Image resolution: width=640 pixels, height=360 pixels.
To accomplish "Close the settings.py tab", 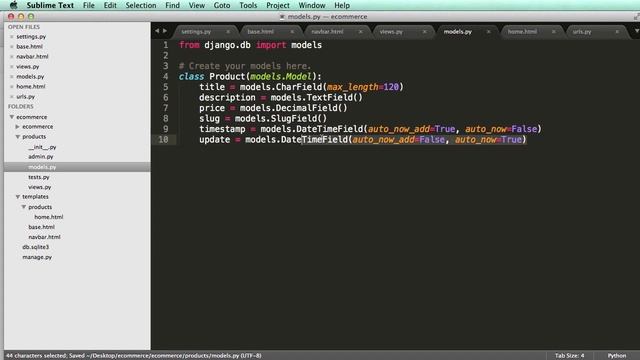I will (228, 31).
